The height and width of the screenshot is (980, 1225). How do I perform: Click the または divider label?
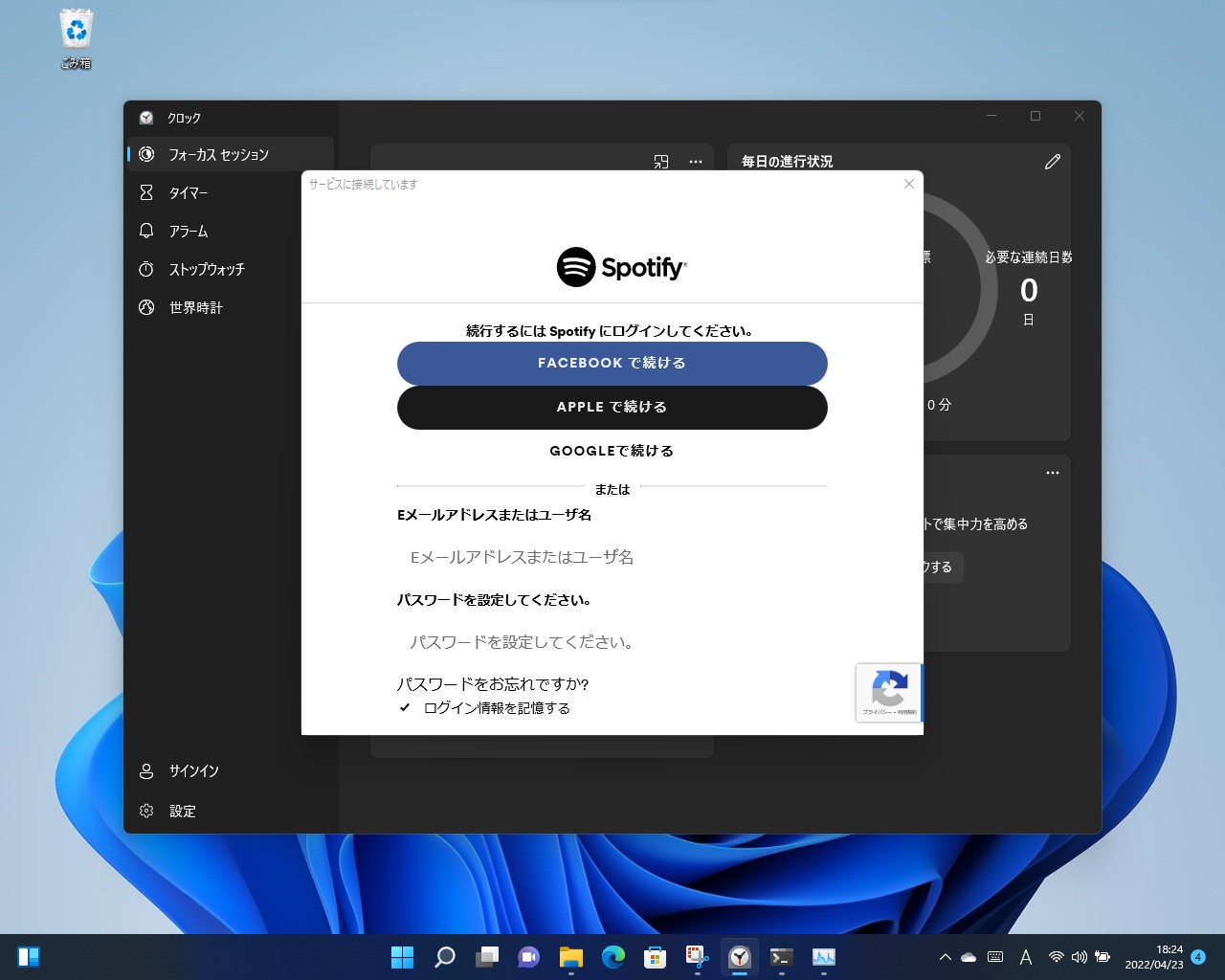click(612, 489)
